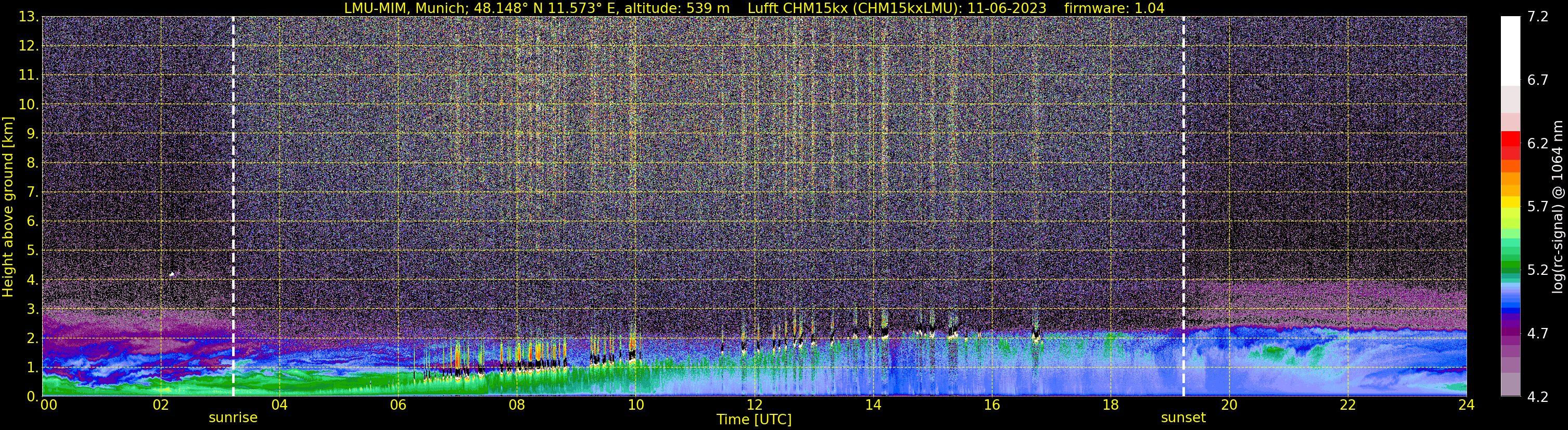Image resolution: width=1568 pixels, height=430 pixels.
Task: Click the '4.2' colorbar value label
Action: pyautogui.click(x=1538, y=397)
